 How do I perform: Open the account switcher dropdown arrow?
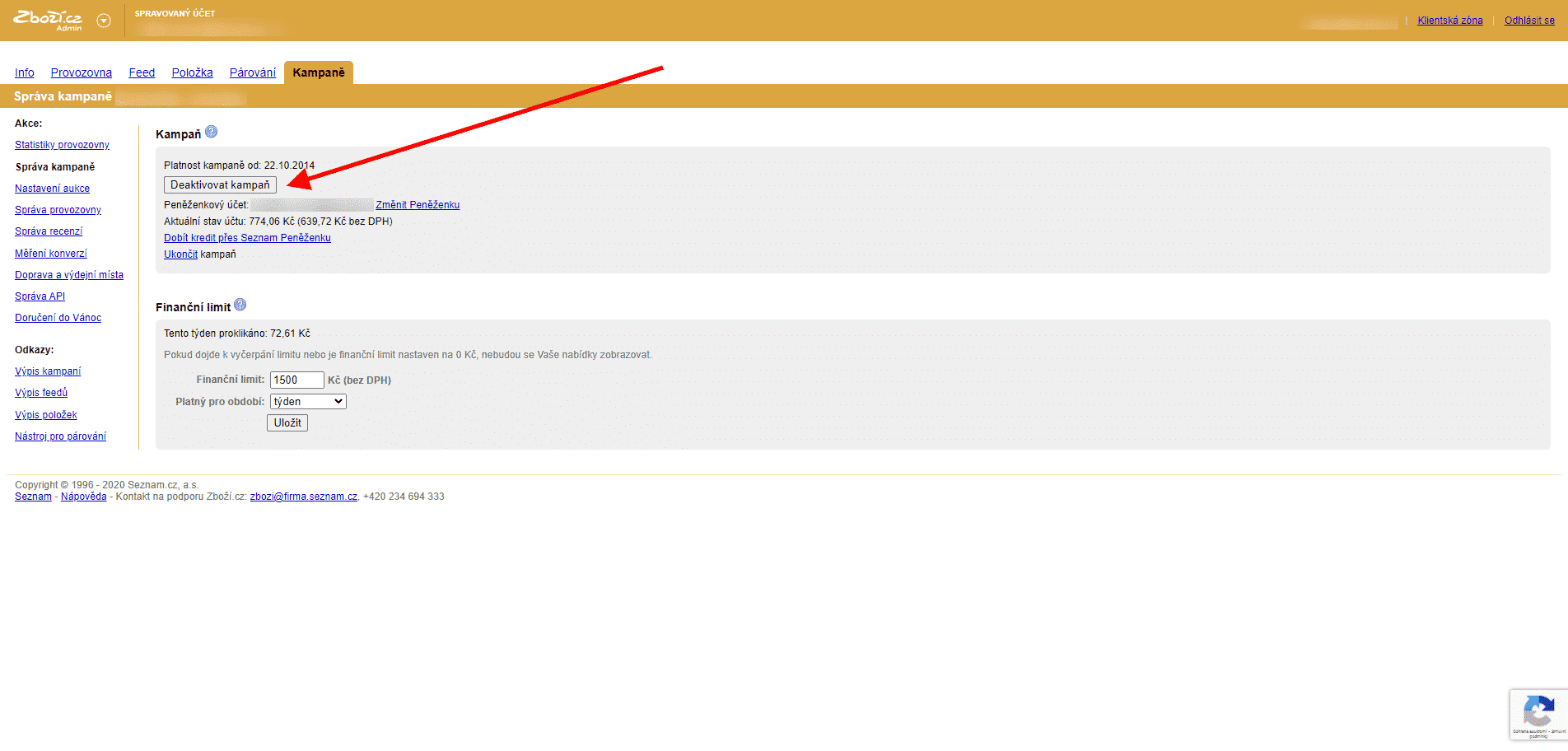pyautogui.click(x=104, y=21)
